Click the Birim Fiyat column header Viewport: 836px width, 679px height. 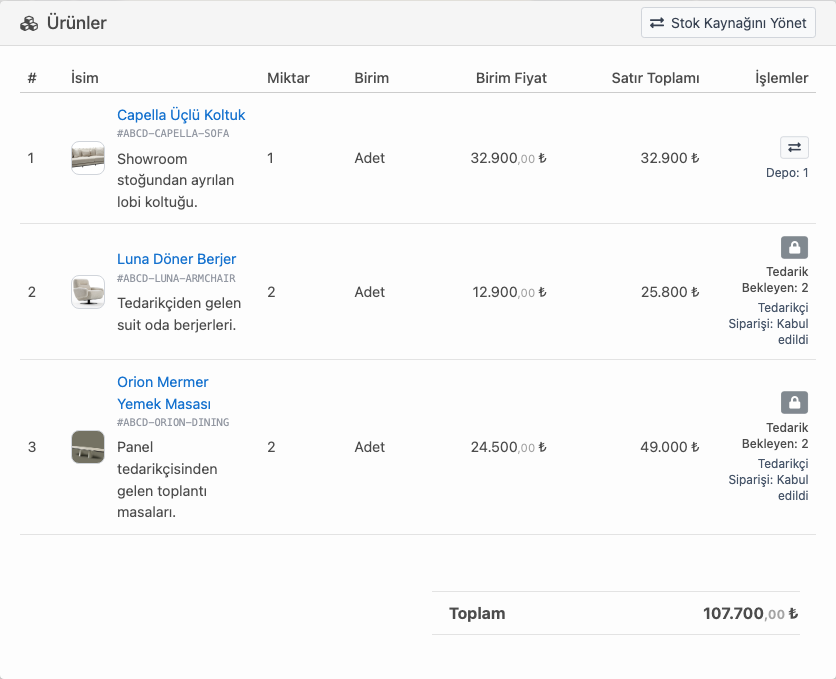pyautogui.click(x=511, y=78)
